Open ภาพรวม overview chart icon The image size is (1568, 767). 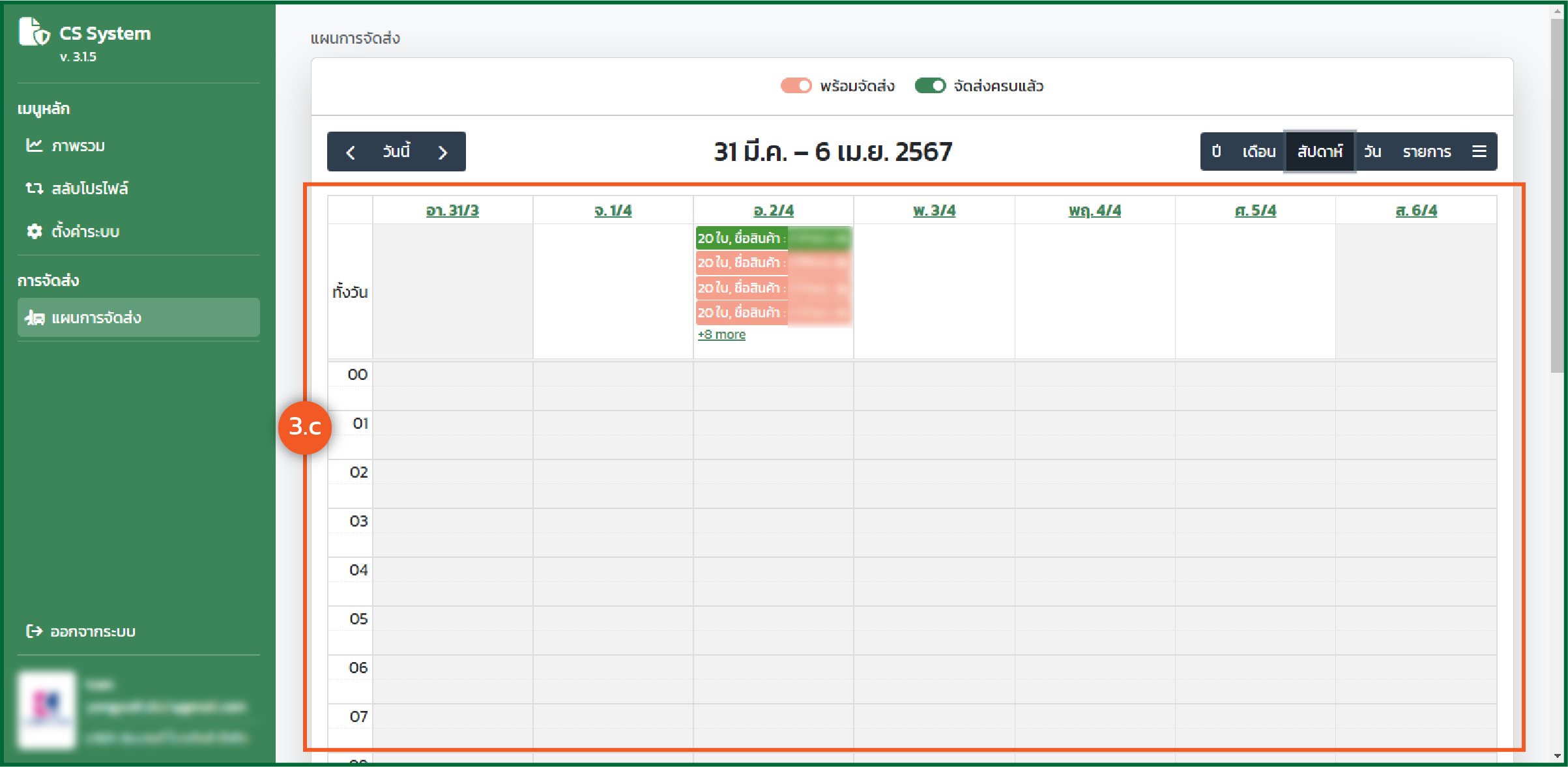[34, 145]
